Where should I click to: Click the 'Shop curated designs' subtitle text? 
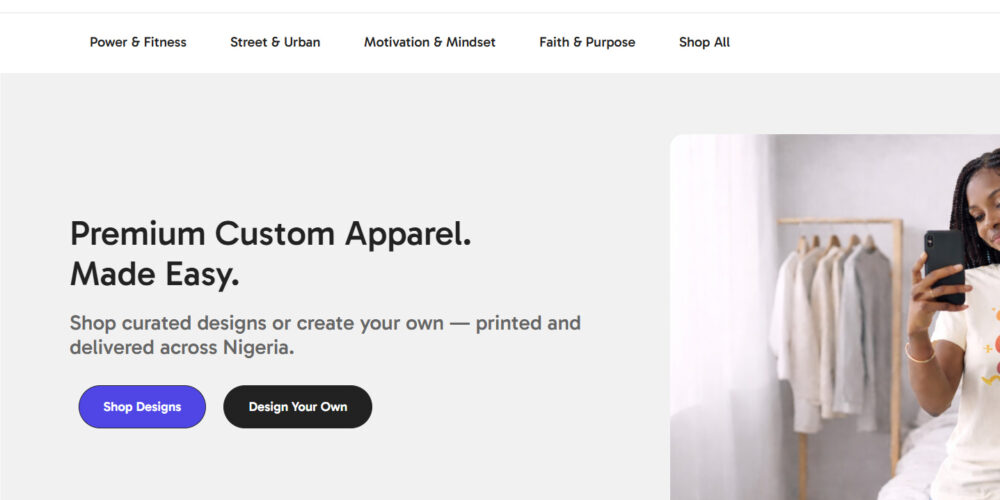pos(325,324)
